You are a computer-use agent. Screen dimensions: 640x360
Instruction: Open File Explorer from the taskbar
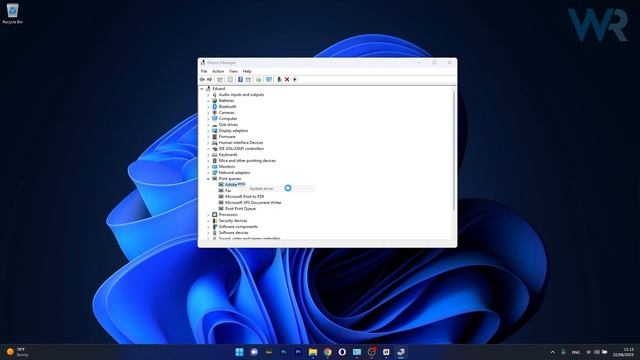(313, 352)
